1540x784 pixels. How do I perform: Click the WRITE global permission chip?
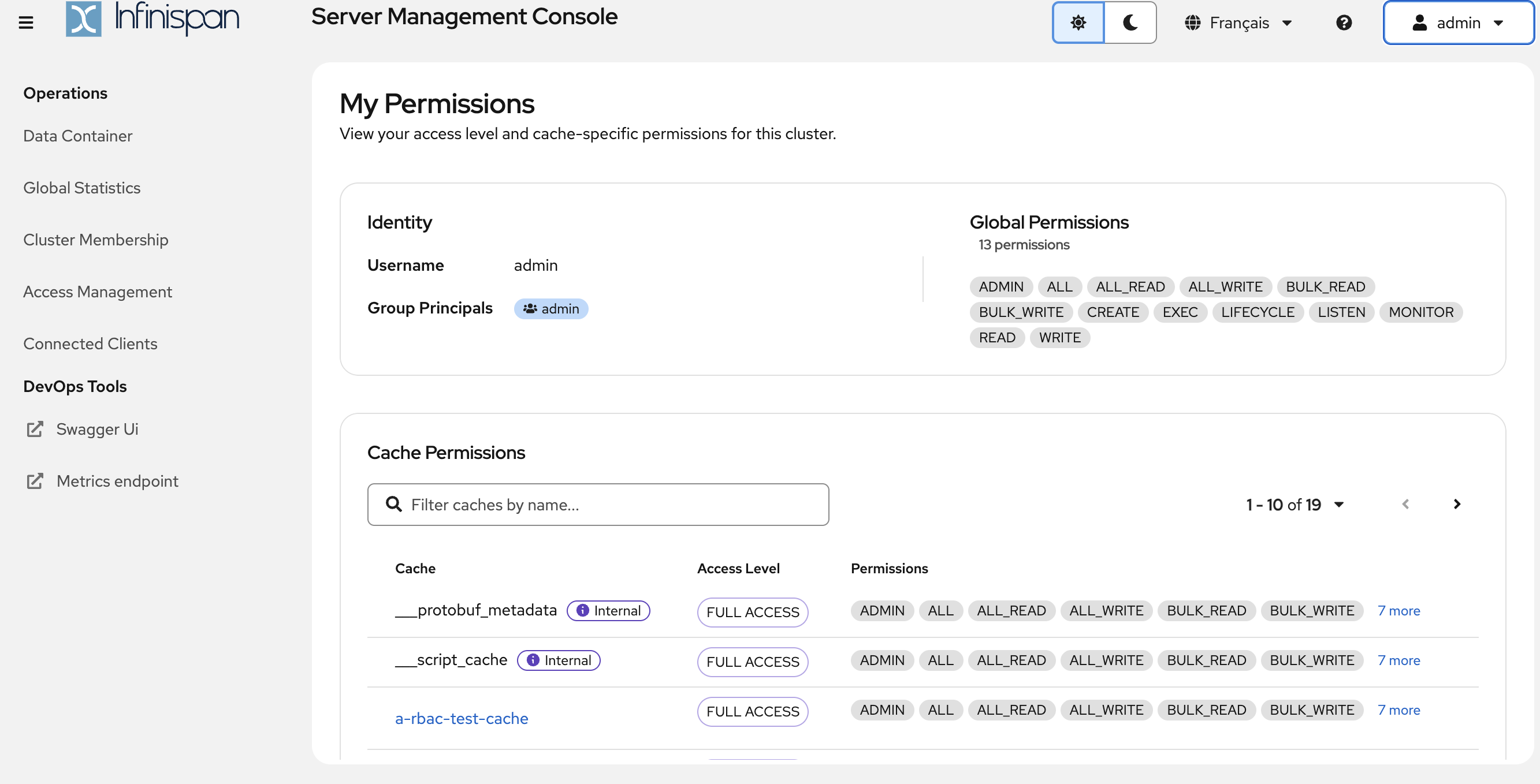[1059, 338]
